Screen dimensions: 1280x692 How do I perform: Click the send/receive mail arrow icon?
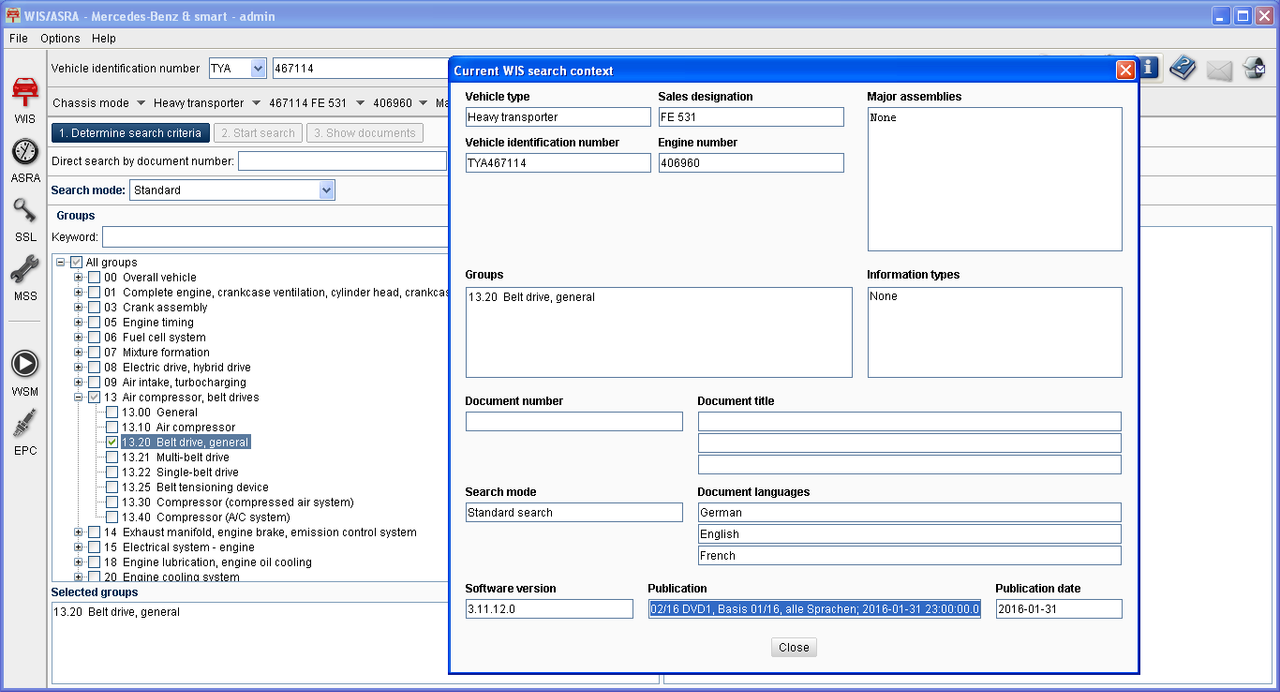tap(1254, 68)
